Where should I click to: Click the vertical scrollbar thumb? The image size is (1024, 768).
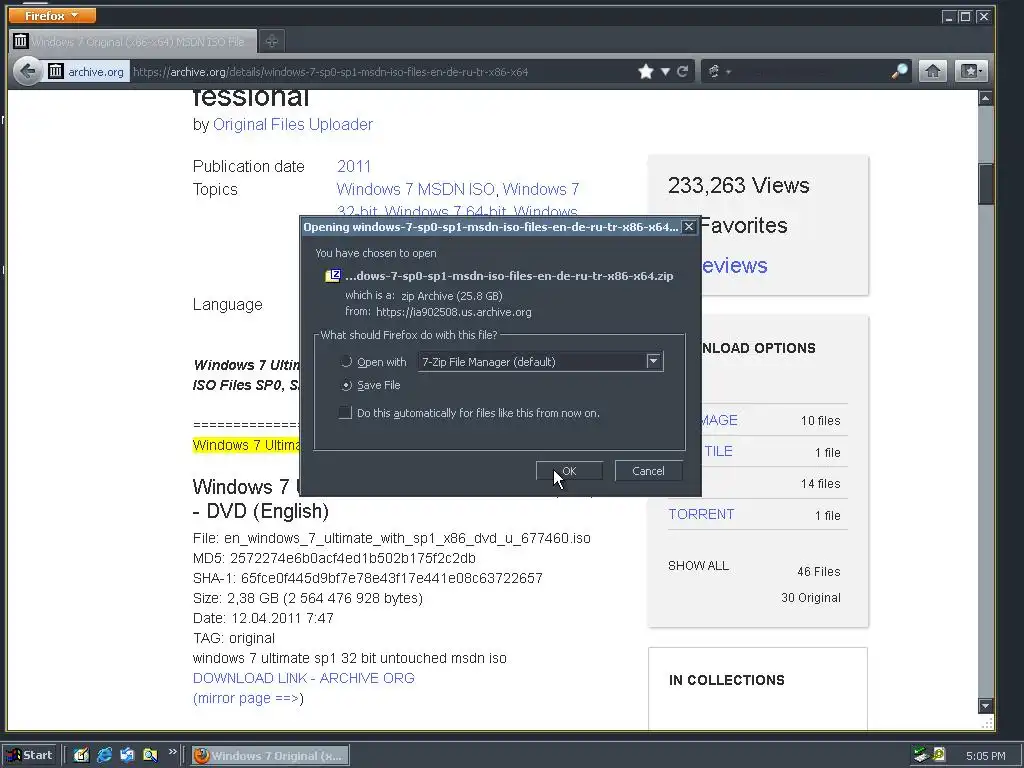pos(985,184)
